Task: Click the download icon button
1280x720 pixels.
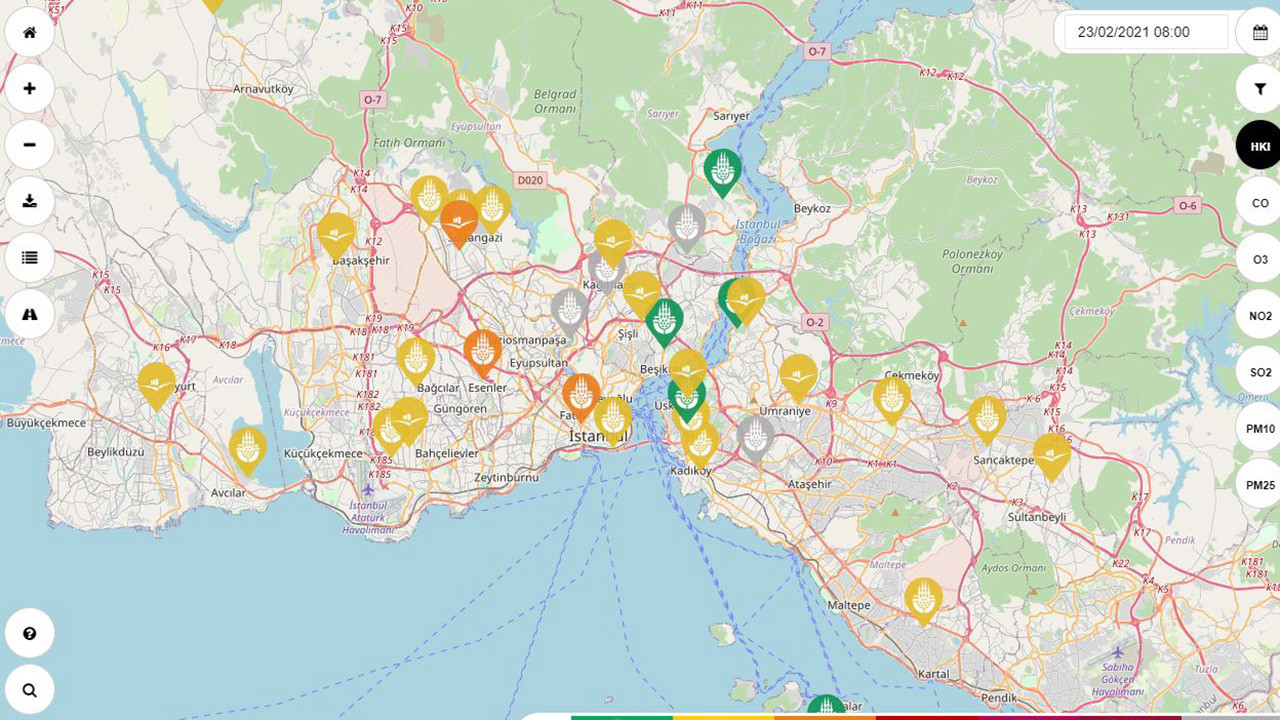Action: 30,201
